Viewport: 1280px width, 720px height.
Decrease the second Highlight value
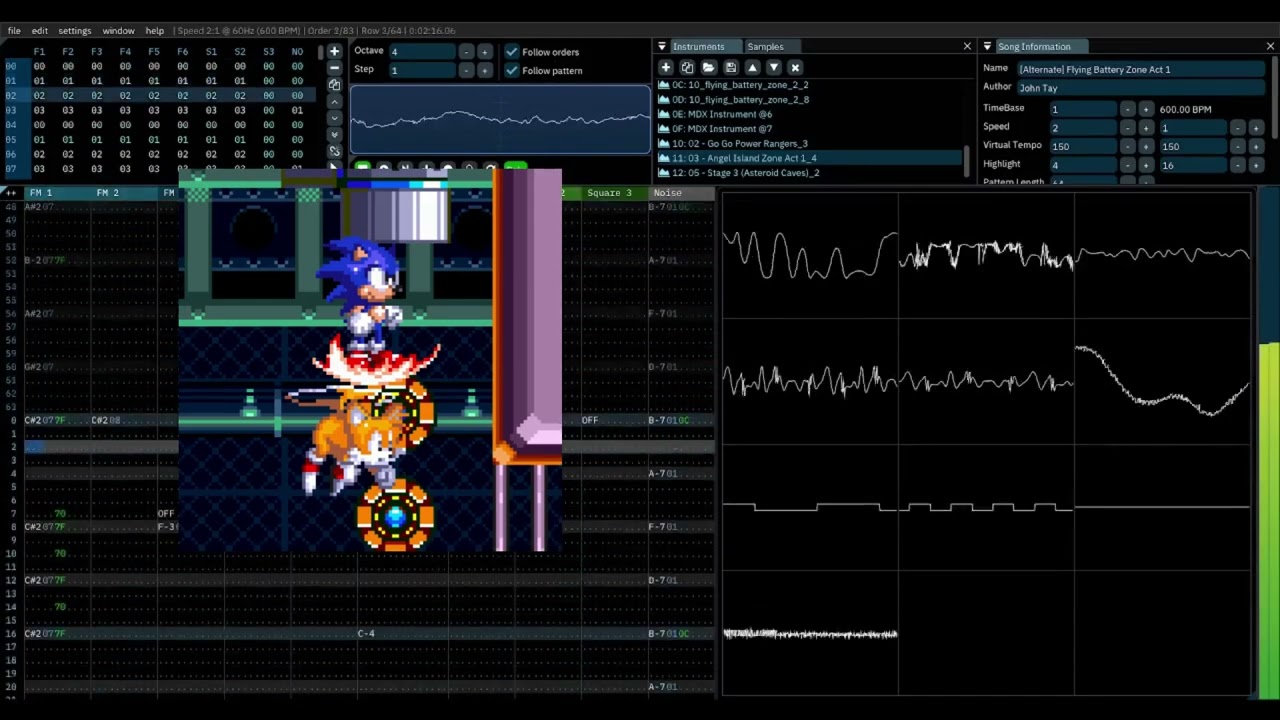click(x=1238, y=165)
